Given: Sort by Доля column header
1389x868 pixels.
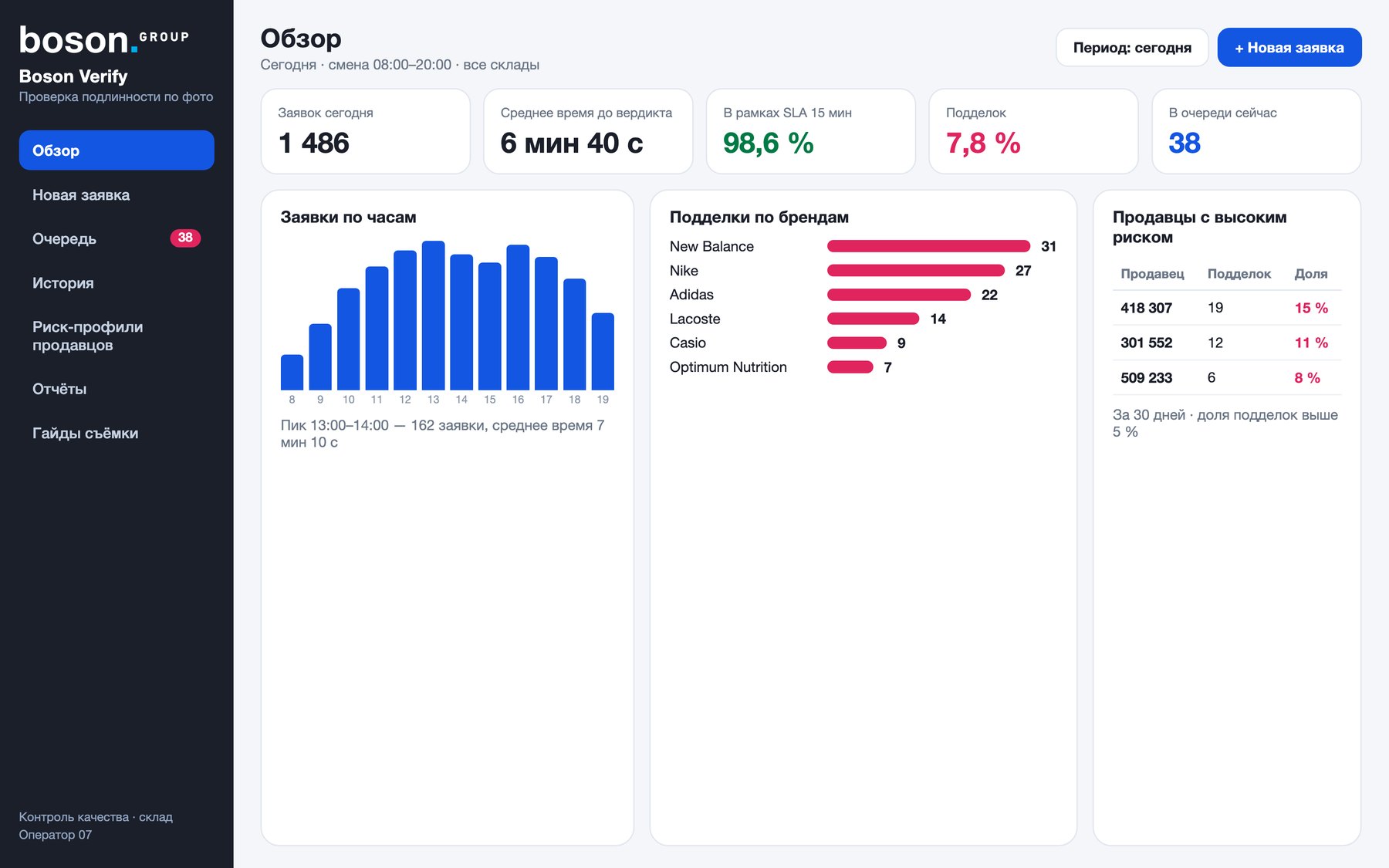Looking at the screenshot, I should pos(1311,274).
